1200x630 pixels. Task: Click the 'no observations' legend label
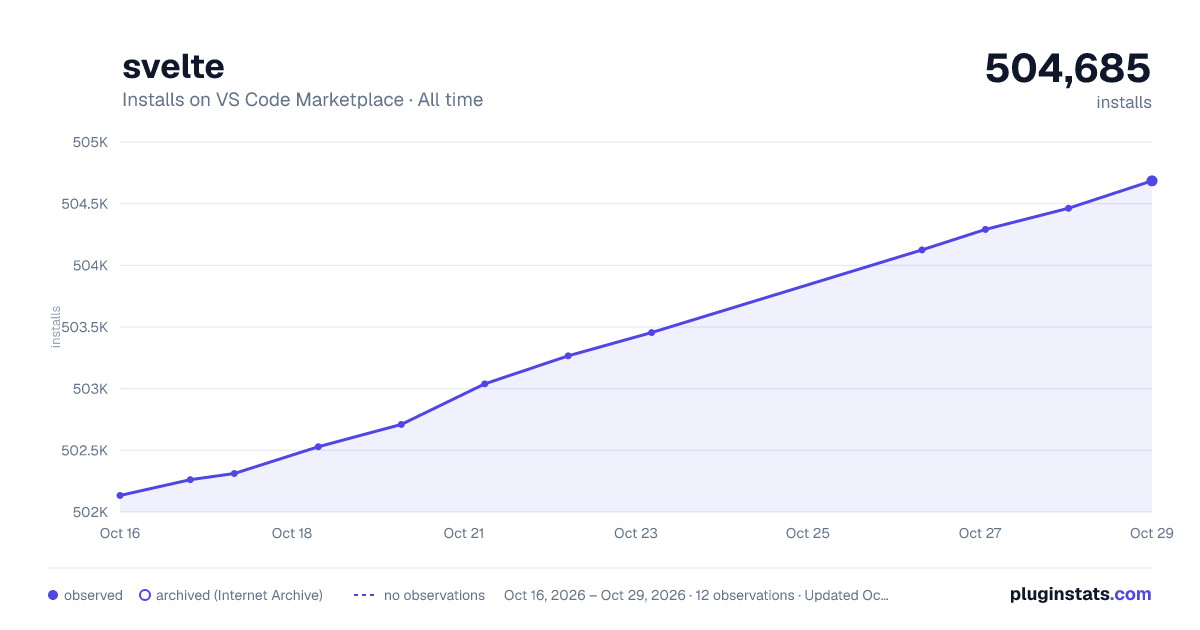coord(434,595)
